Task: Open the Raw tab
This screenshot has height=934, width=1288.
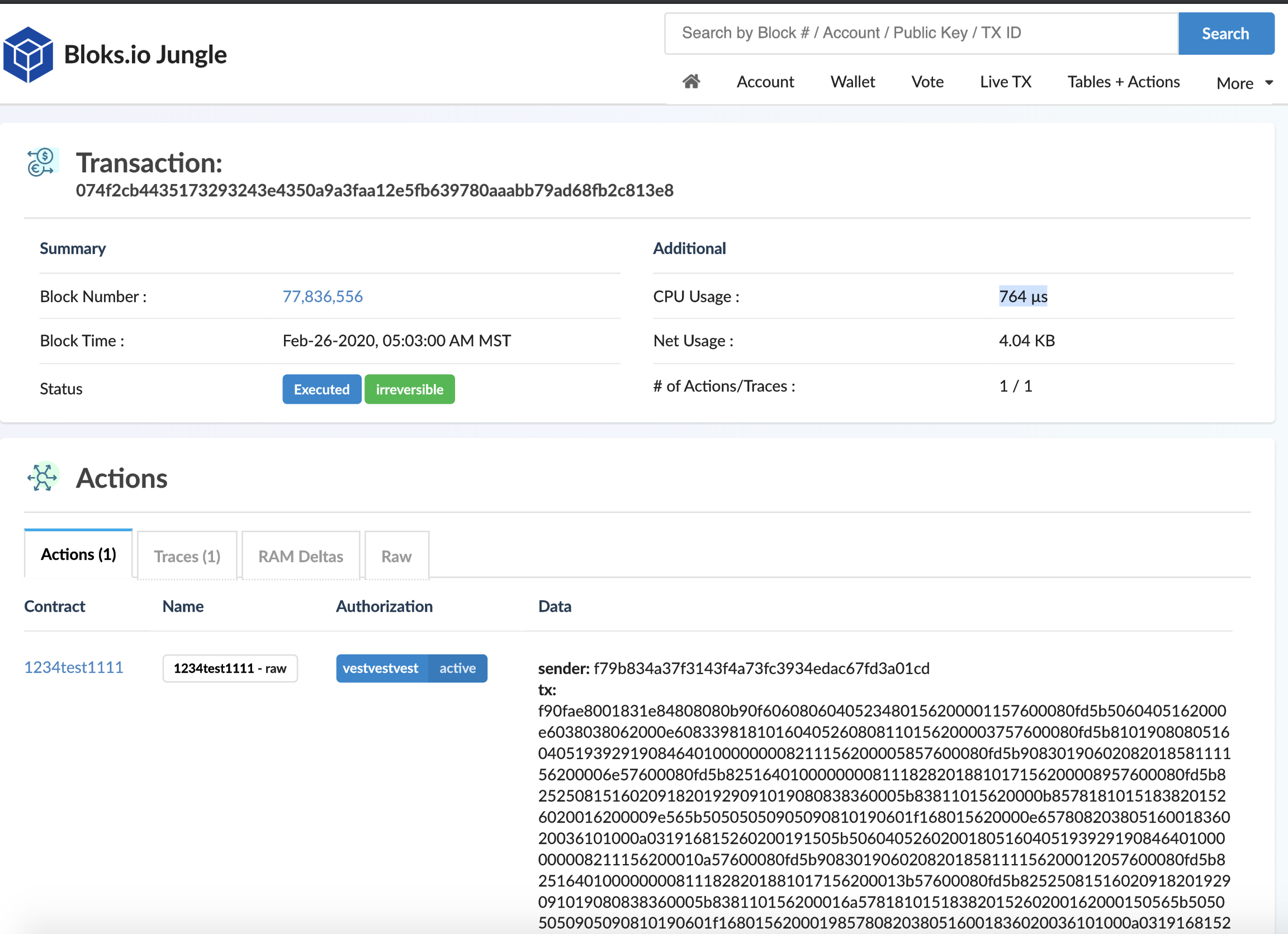Action: [396, 556]
